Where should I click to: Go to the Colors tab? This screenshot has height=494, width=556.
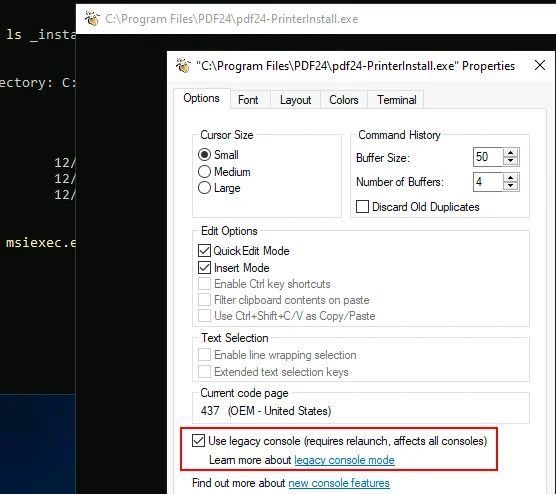coord(344,100)
